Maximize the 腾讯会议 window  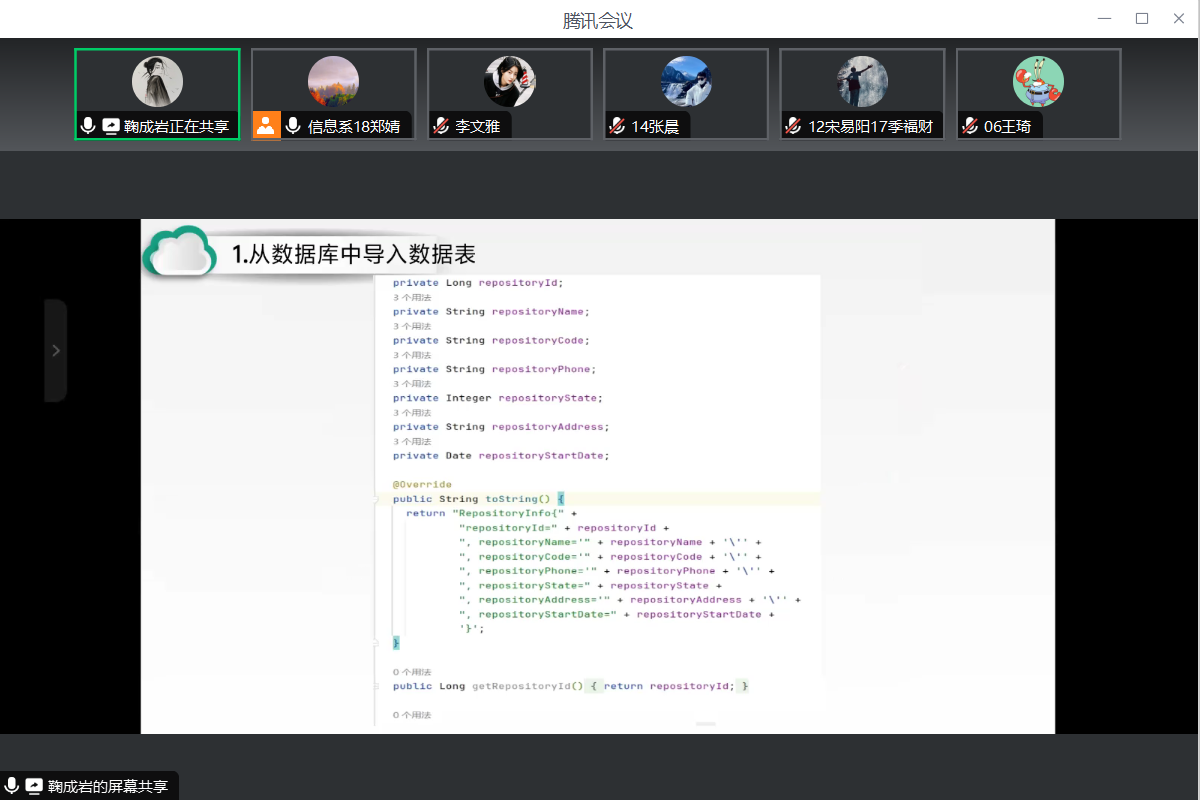tap(1142, 19)
